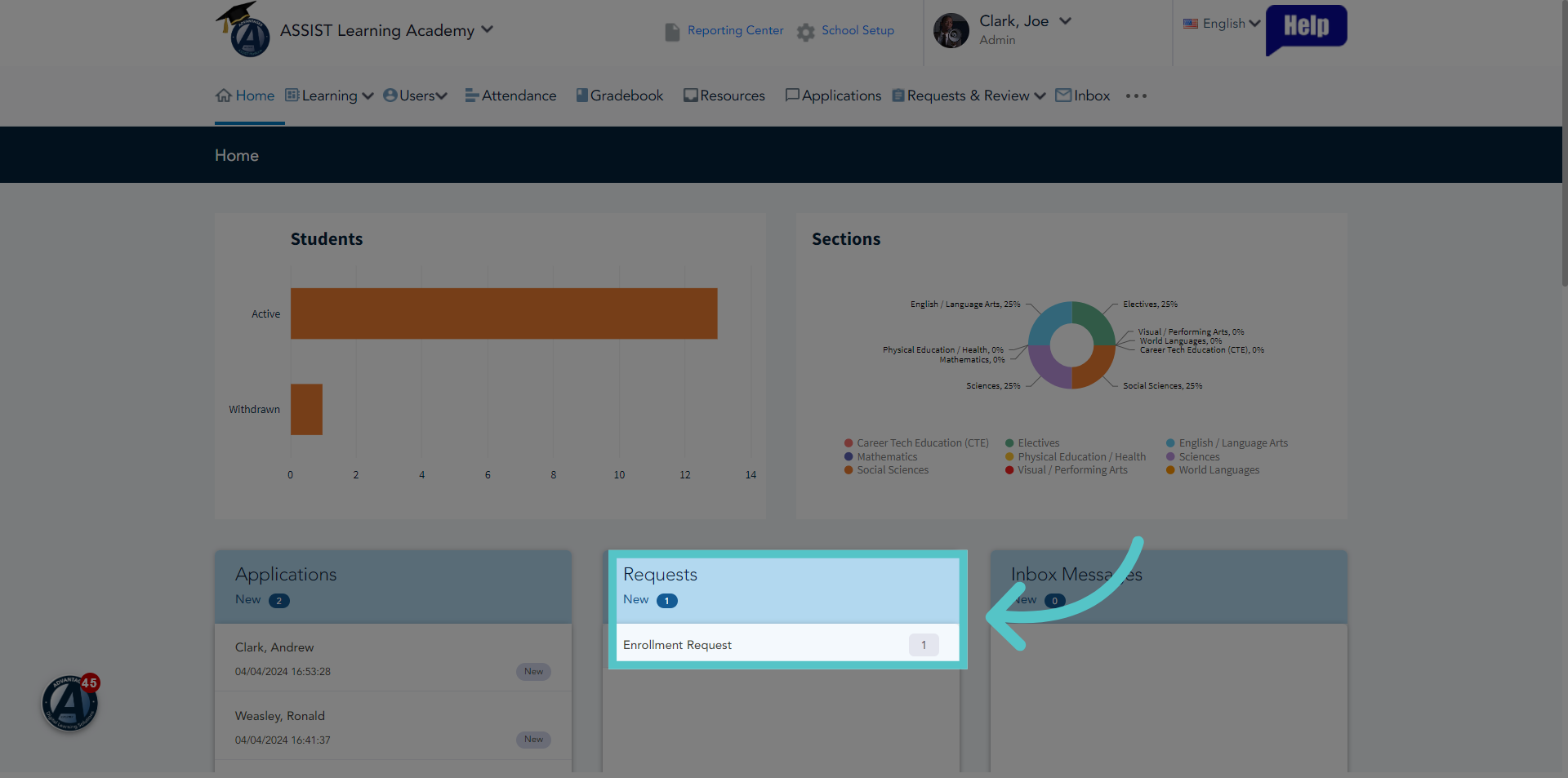The height and width of the screenshot is (778, 1568).
Task: Click New badge on Clark, Andrew row
Action: click(x=533, y=672)
